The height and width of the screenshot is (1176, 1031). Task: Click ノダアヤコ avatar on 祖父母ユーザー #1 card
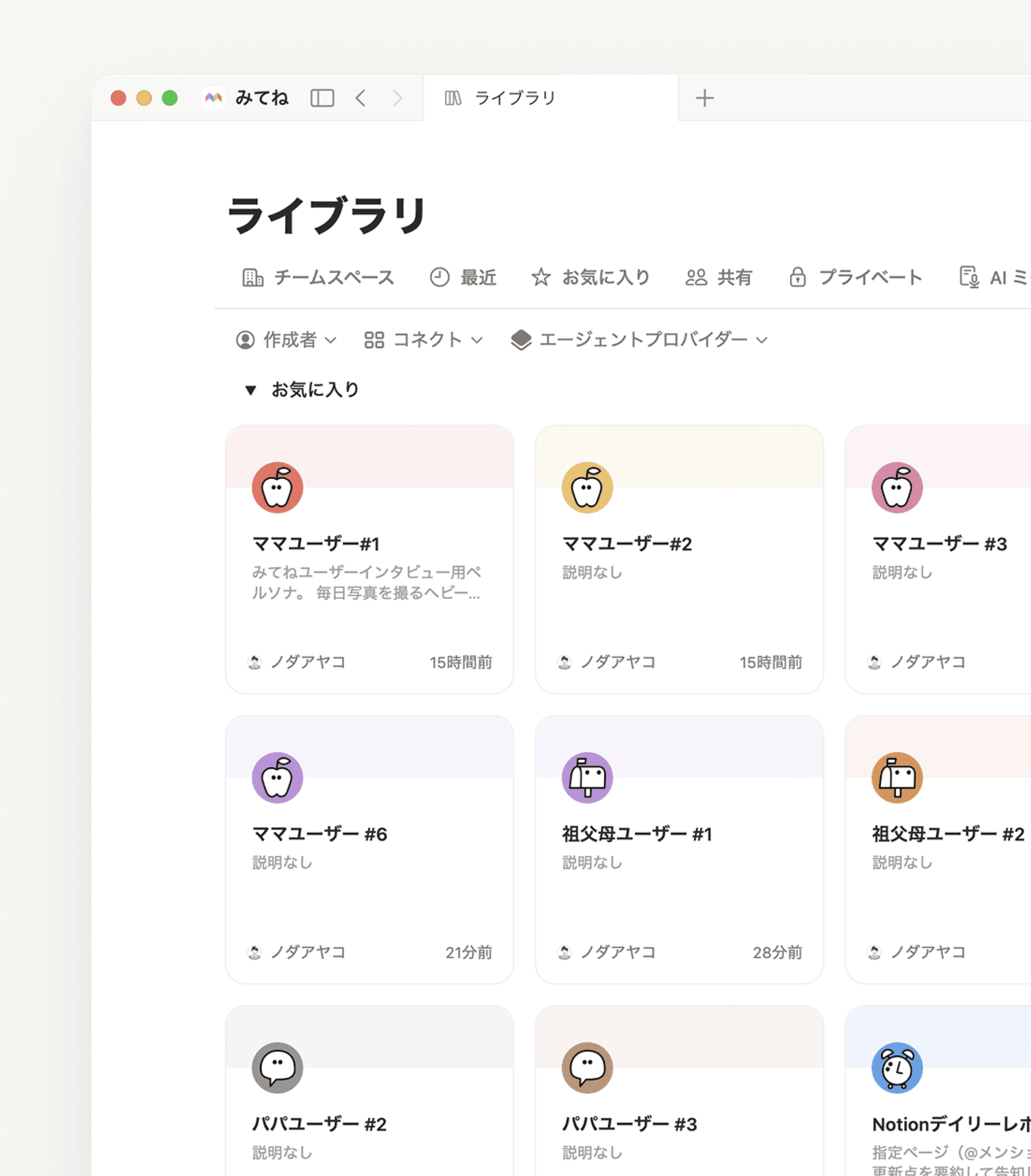pos(565,952)
